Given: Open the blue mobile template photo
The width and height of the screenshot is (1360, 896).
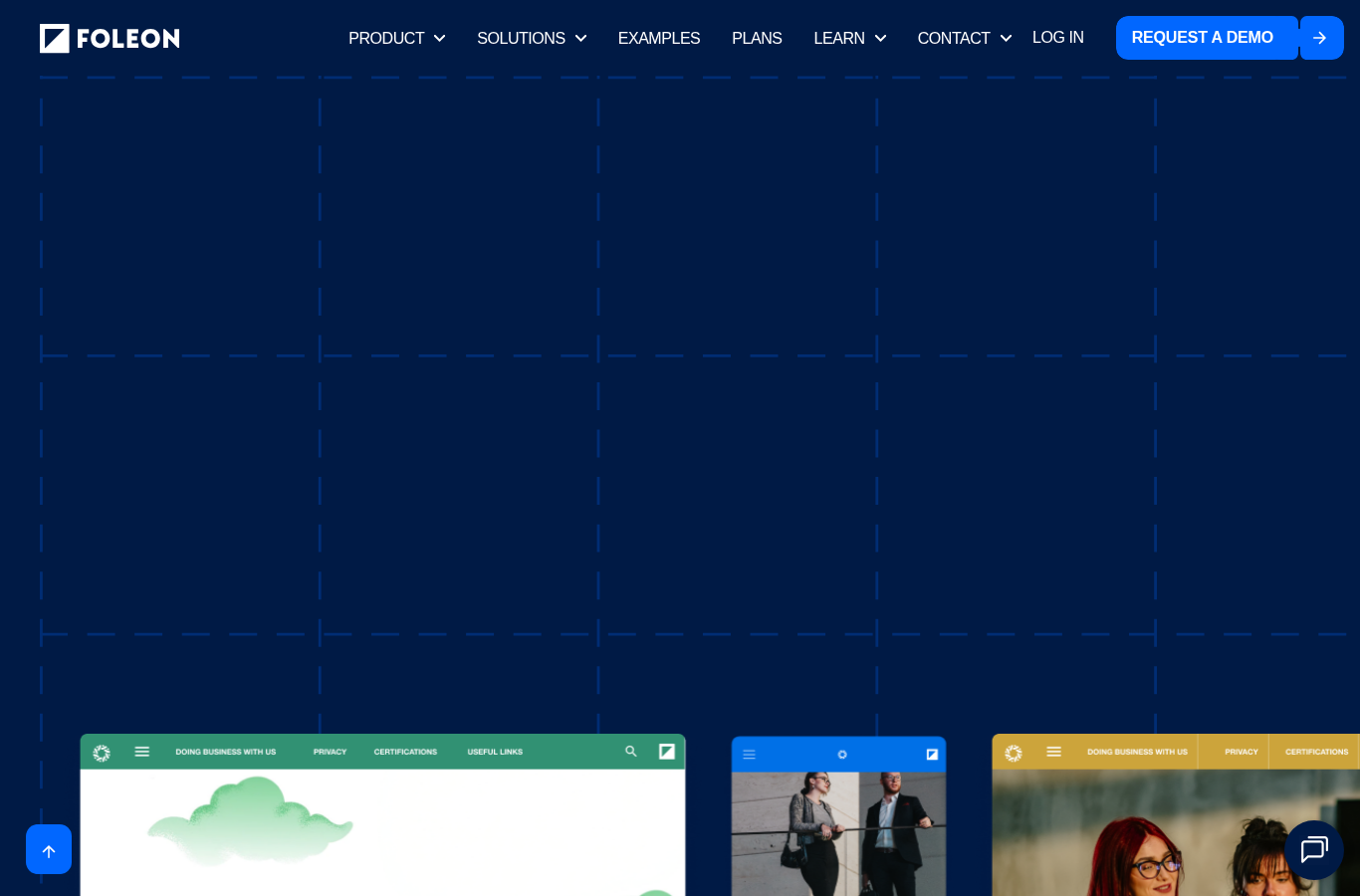Looking at the screenshot, I should (x=838, y=834).
